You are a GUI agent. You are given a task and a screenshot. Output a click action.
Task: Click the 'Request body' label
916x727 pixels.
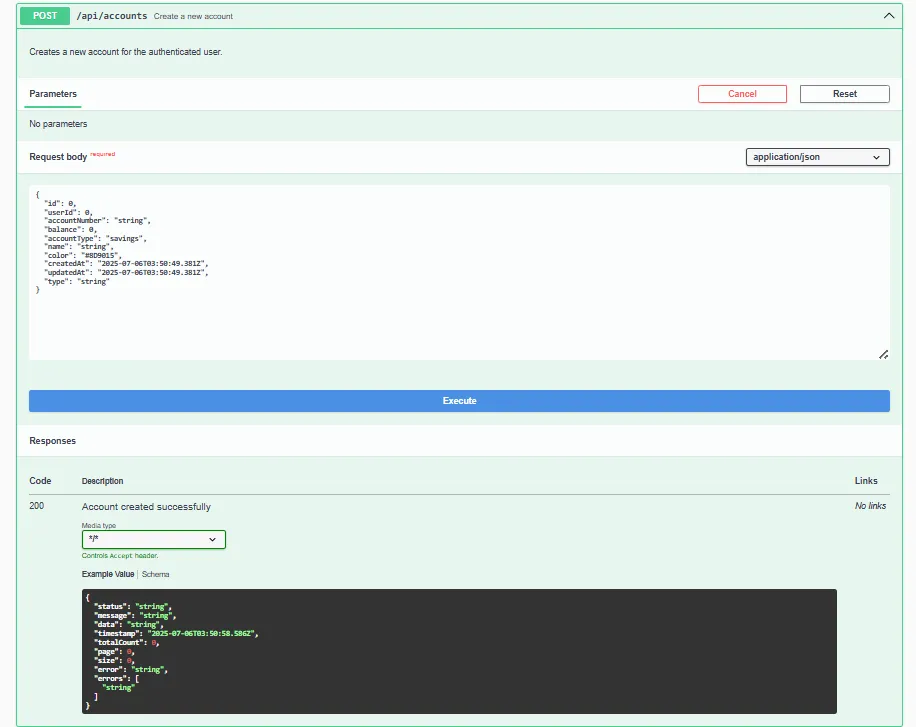pos(58,157)
